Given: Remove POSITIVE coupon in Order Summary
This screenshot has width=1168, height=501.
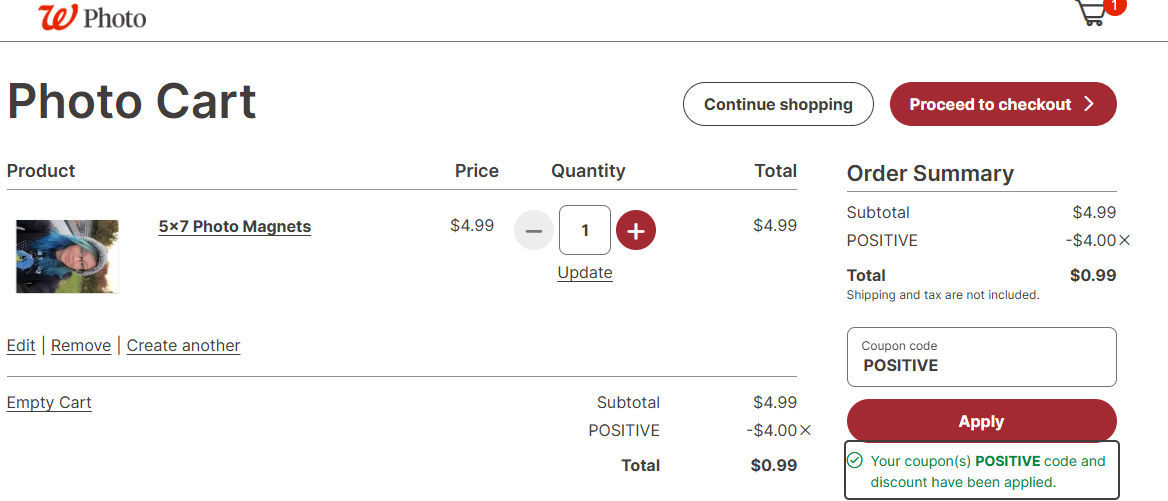Looking at the screenshot, I should click(1125, 240).
